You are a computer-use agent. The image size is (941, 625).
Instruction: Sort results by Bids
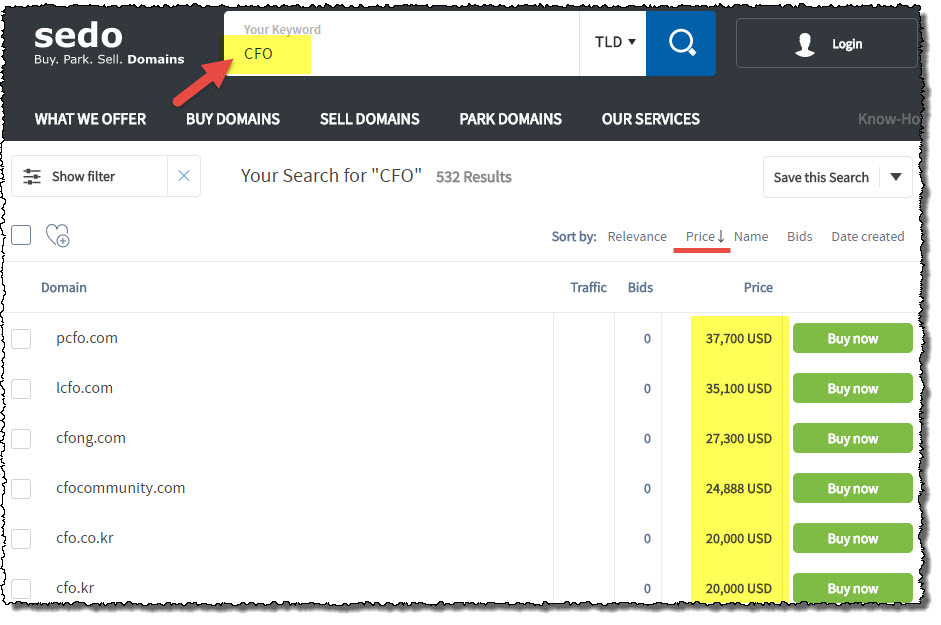pos(799,237)
